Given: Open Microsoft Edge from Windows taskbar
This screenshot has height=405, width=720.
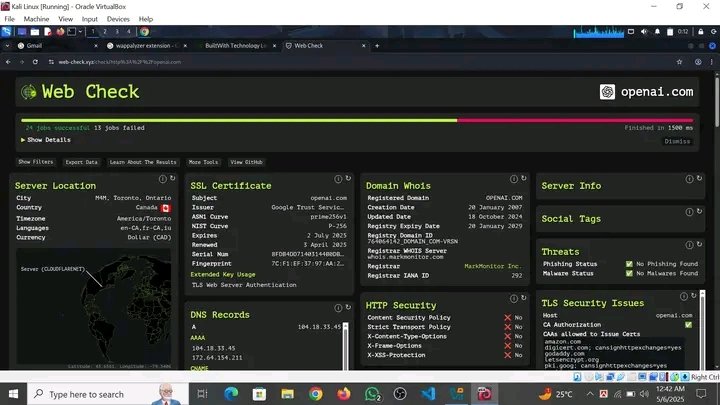Looking at the screenshot, I should (x=231, y=394).
